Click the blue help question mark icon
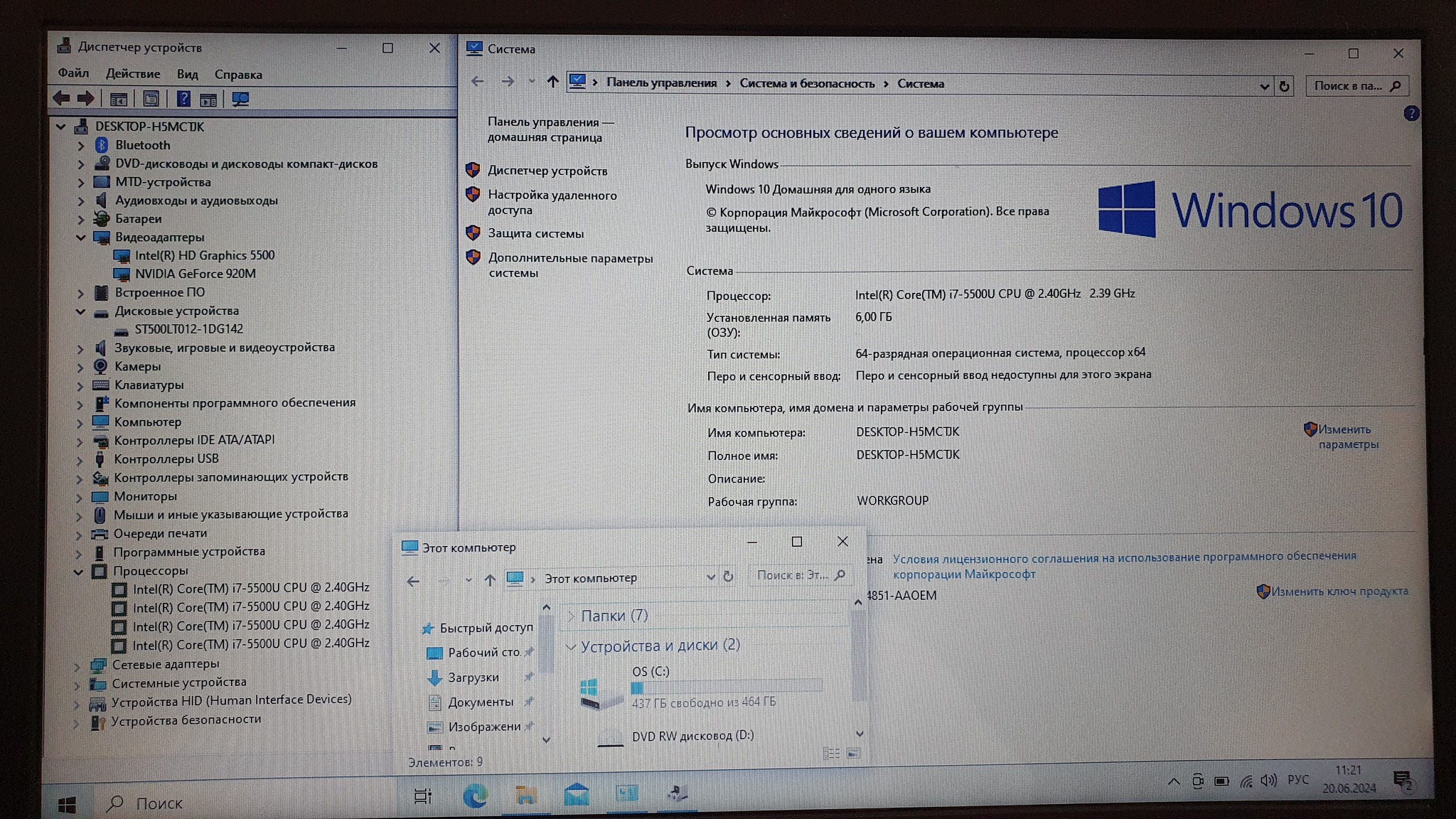 (x=1411, y=114)
